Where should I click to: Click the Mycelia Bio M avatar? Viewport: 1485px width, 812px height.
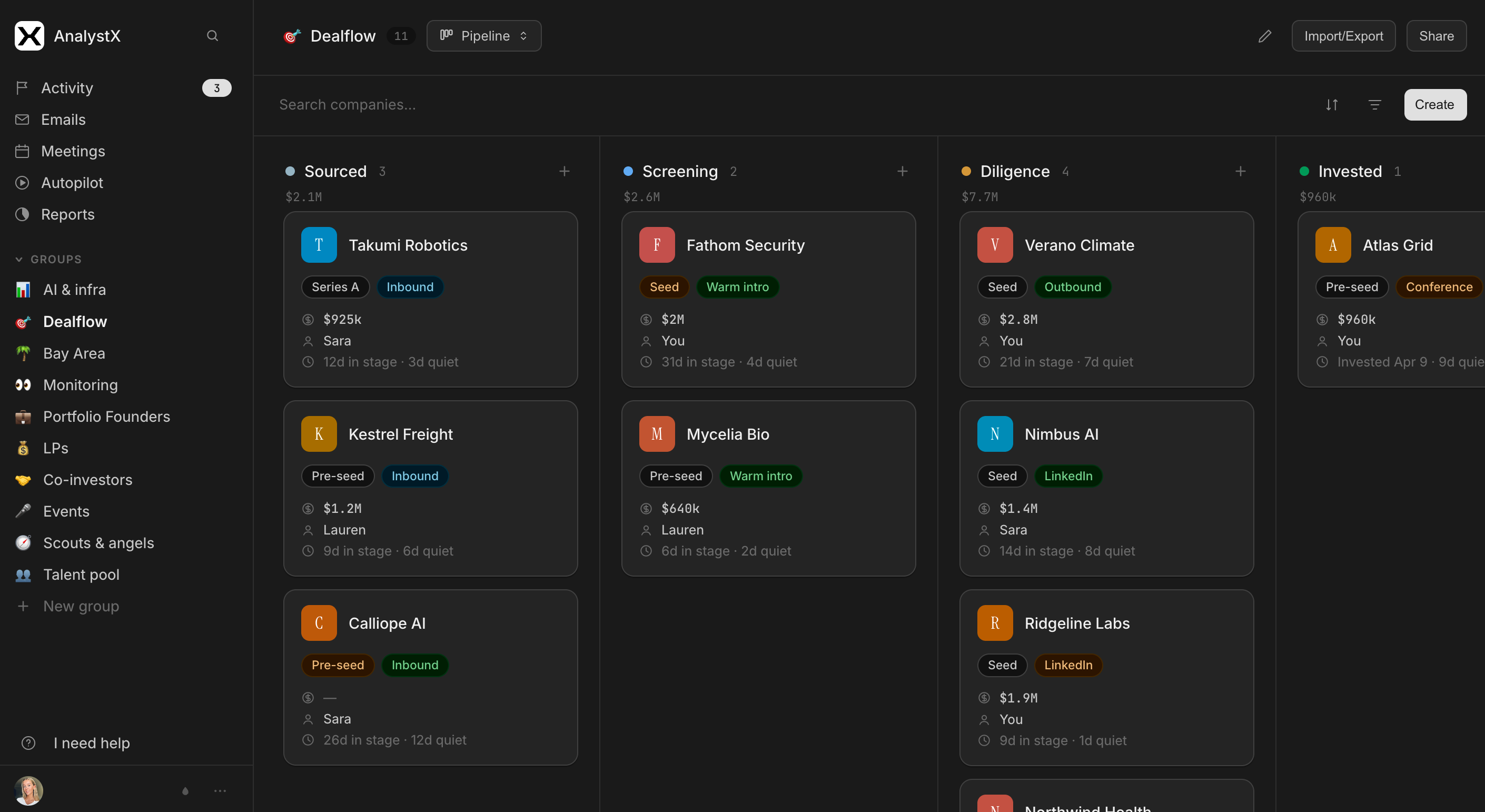pos(657,434)
